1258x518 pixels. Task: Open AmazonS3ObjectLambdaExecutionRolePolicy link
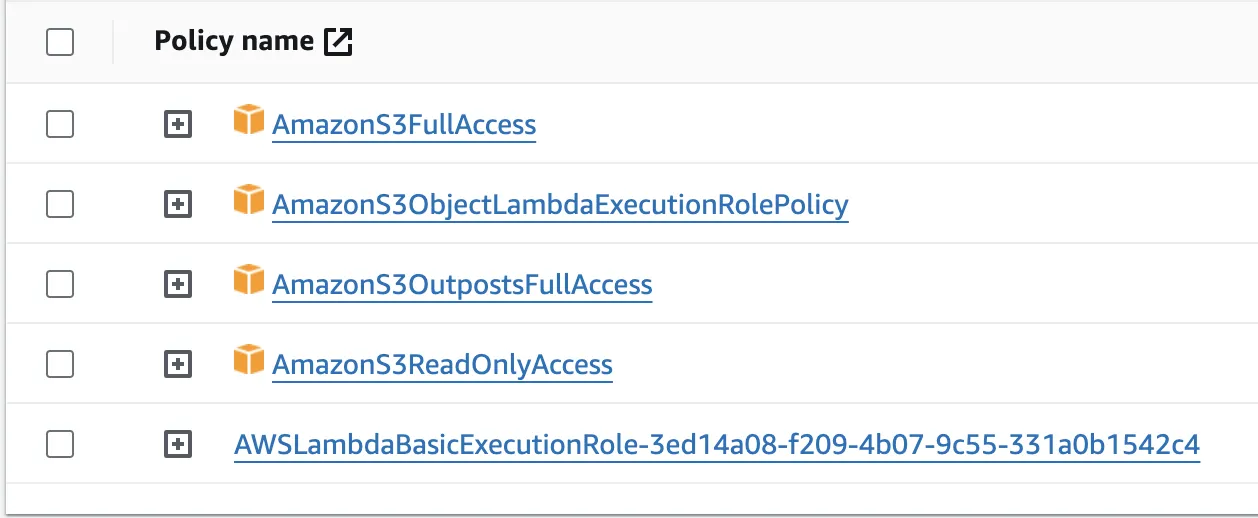coord(560,205)
